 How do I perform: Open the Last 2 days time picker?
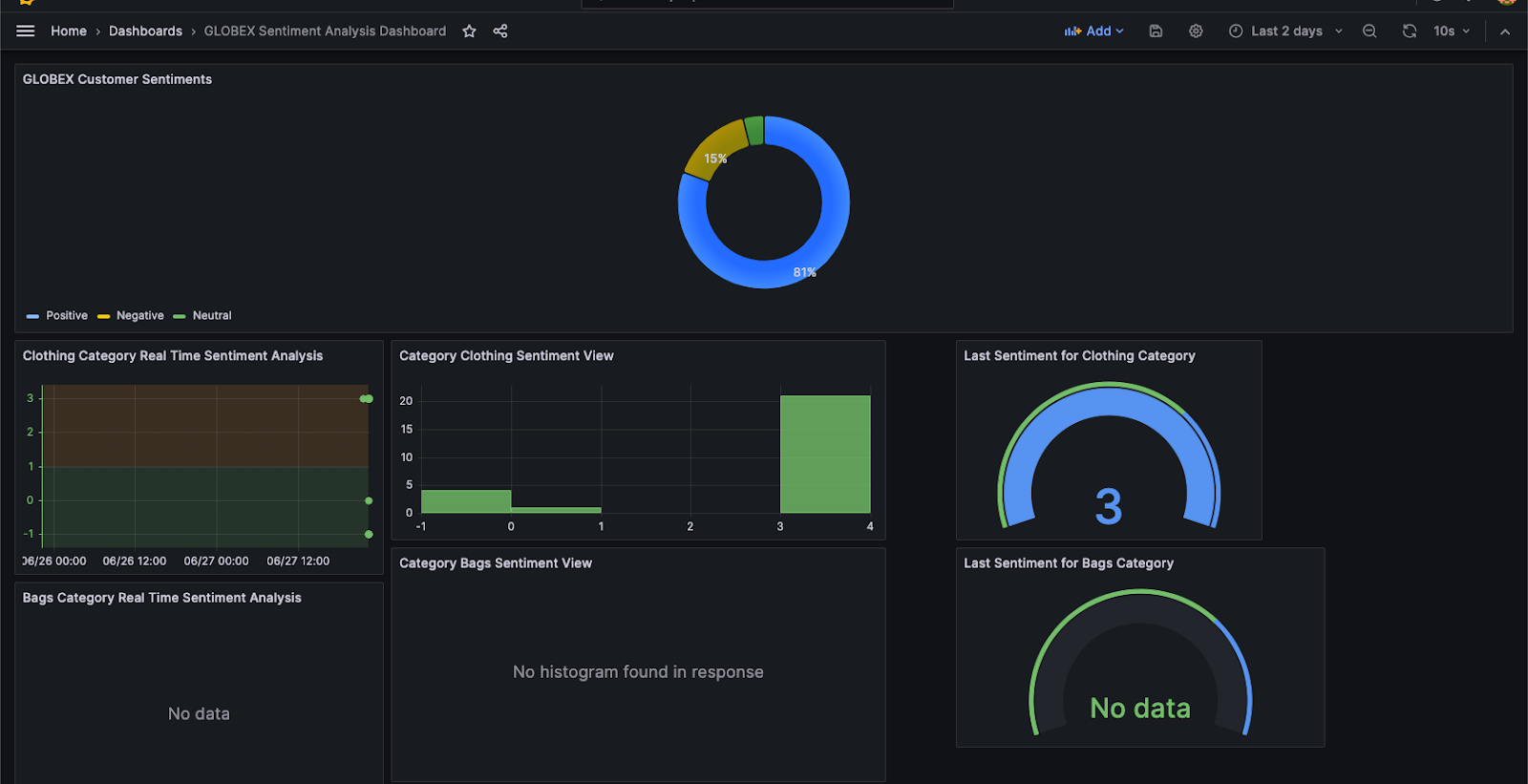pyautogui.click(x=1285, y=32)
